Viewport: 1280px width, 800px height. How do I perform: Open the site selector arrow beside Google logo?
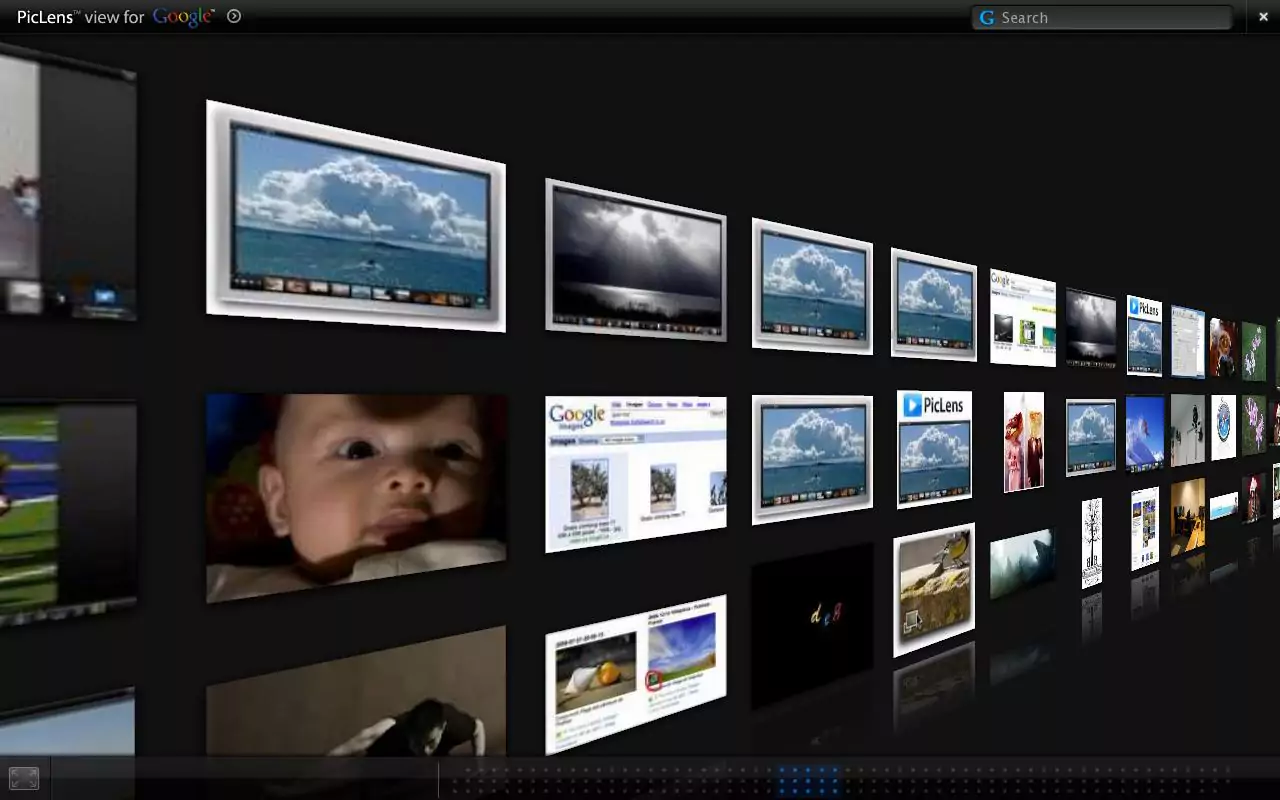tap(234, 16)
